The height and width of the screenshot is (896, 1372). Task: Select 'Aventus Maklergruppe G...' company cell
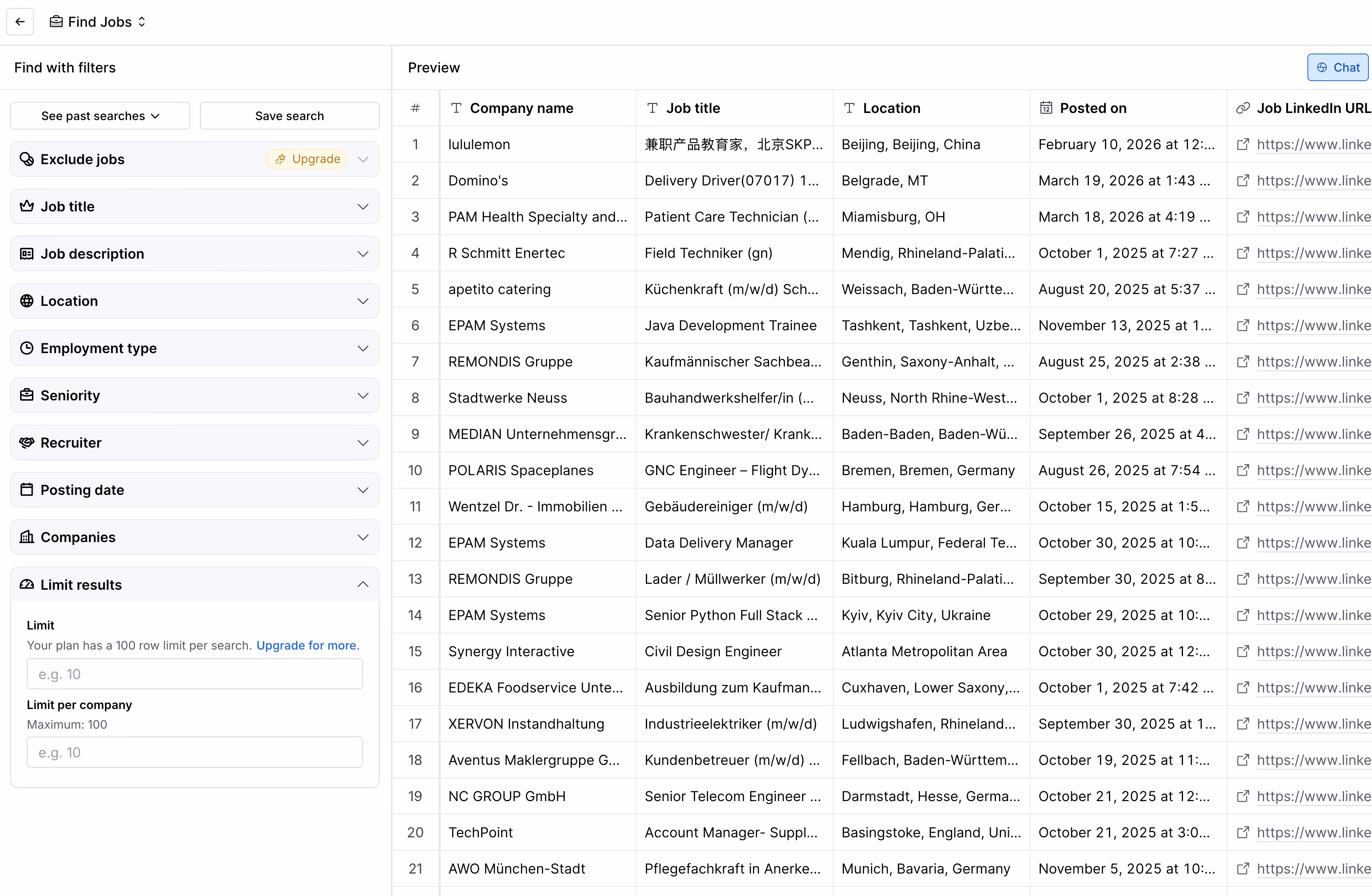[x=538, y=760]
